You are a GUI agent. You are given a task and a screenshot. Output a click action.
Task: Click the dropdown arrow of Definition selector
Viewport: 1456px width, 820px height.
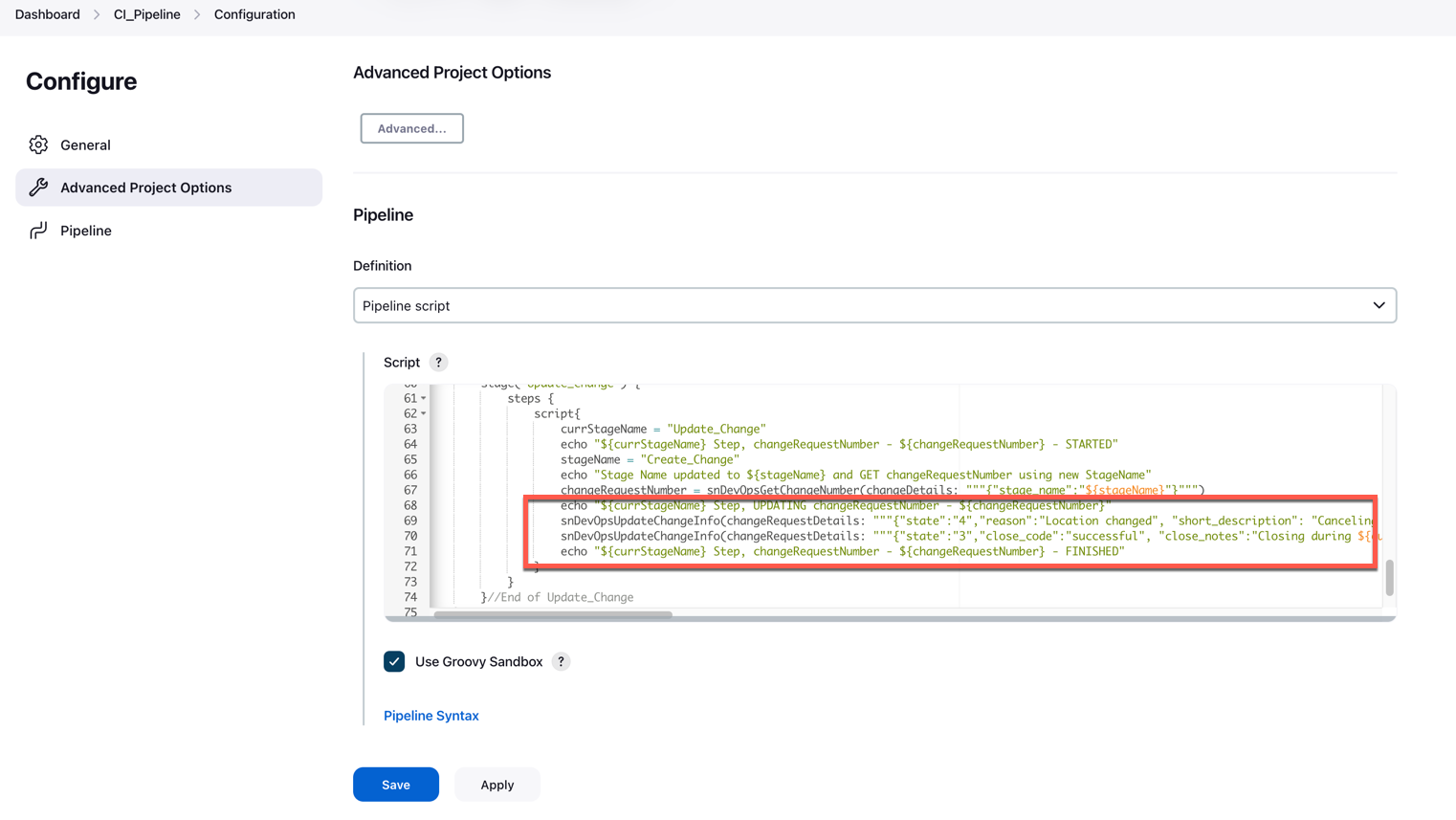click(x=1379, y=305)
